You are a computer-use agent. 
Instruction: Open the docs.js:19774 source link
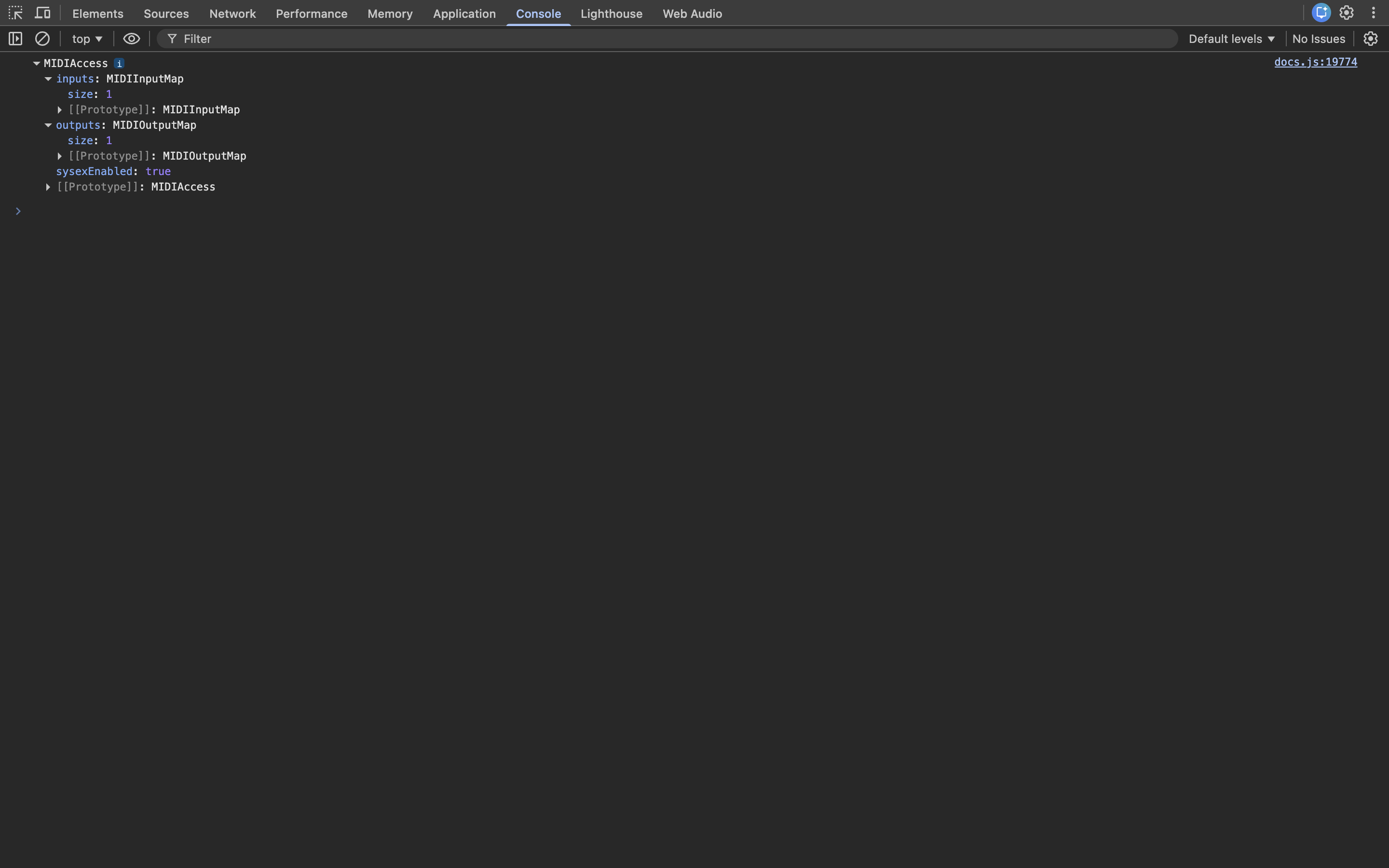[x=1316, y=62]
